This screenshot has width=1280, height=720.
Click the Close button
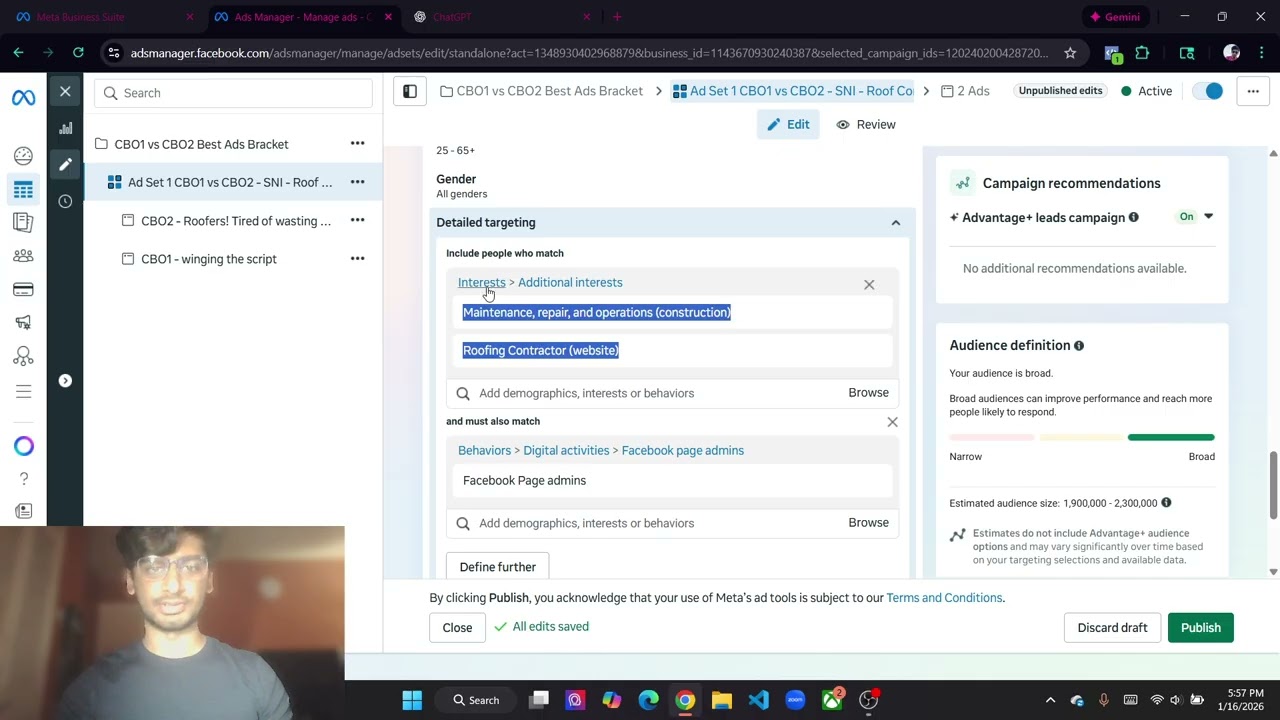point(457,628)
